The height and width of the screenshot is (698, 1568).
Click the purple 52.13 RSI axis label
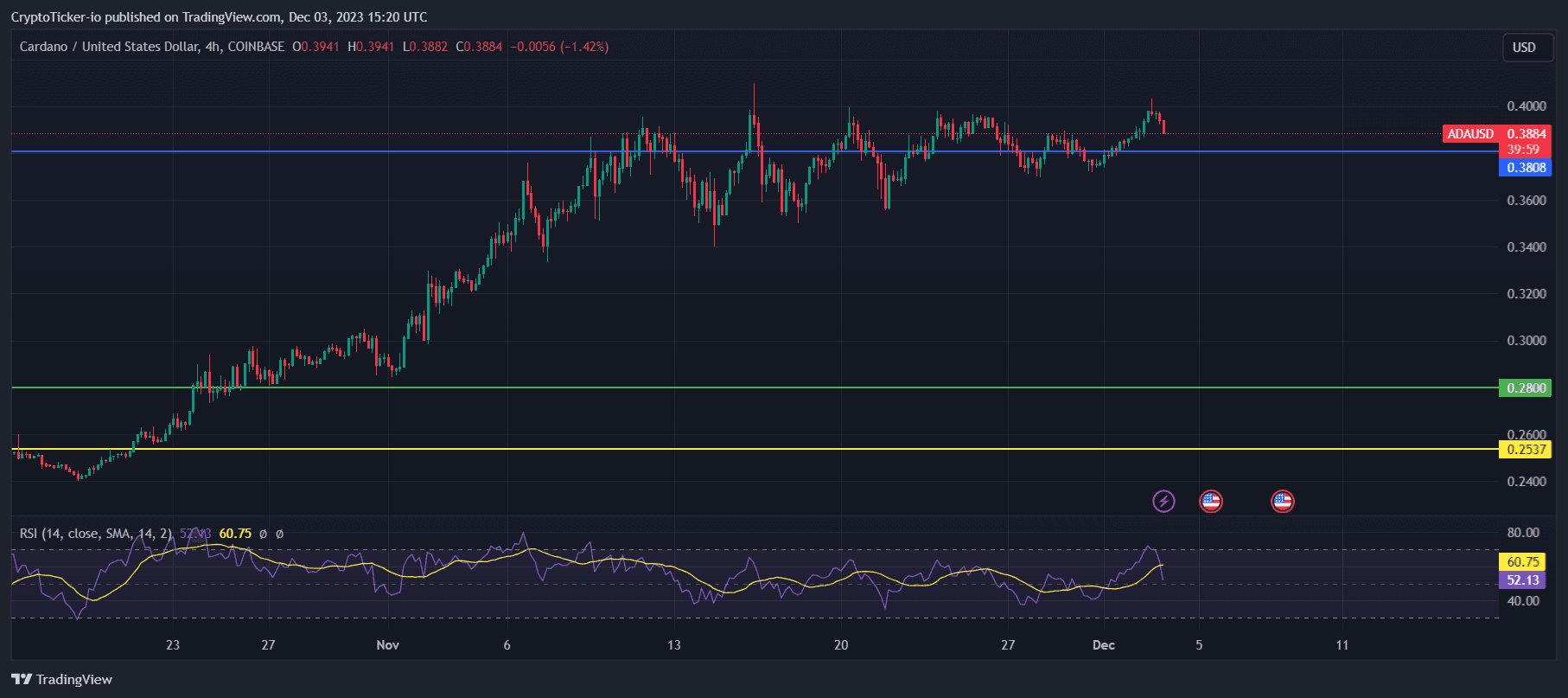click(1522, 580)
